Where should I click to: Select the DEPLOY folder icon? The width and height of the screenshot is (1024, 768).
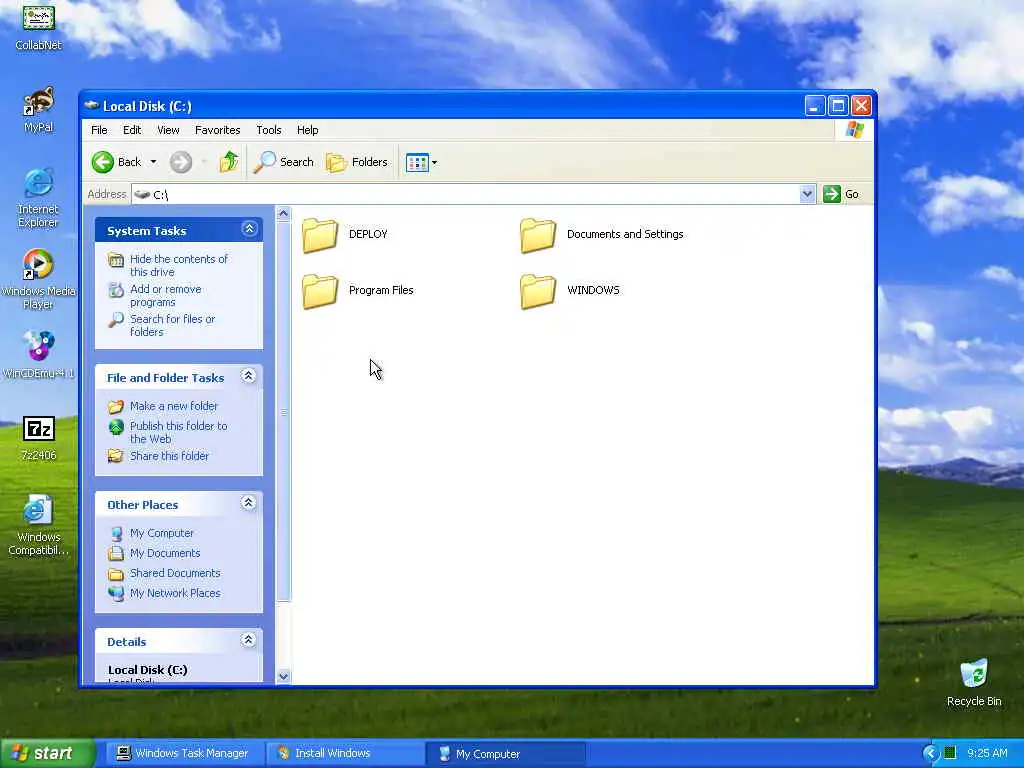[320, 235]
